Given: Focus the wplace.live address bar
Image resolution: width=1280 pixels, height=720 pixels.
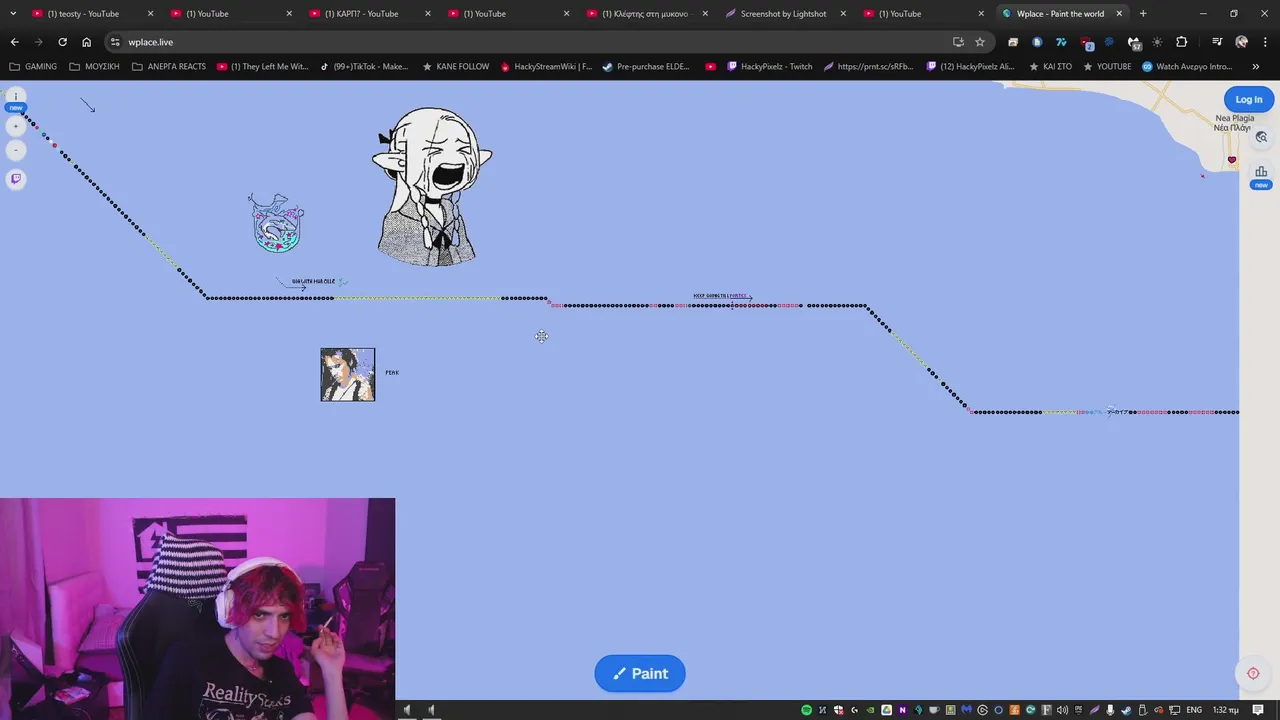Looking at the screenshot, I should (x=530, y=42).
